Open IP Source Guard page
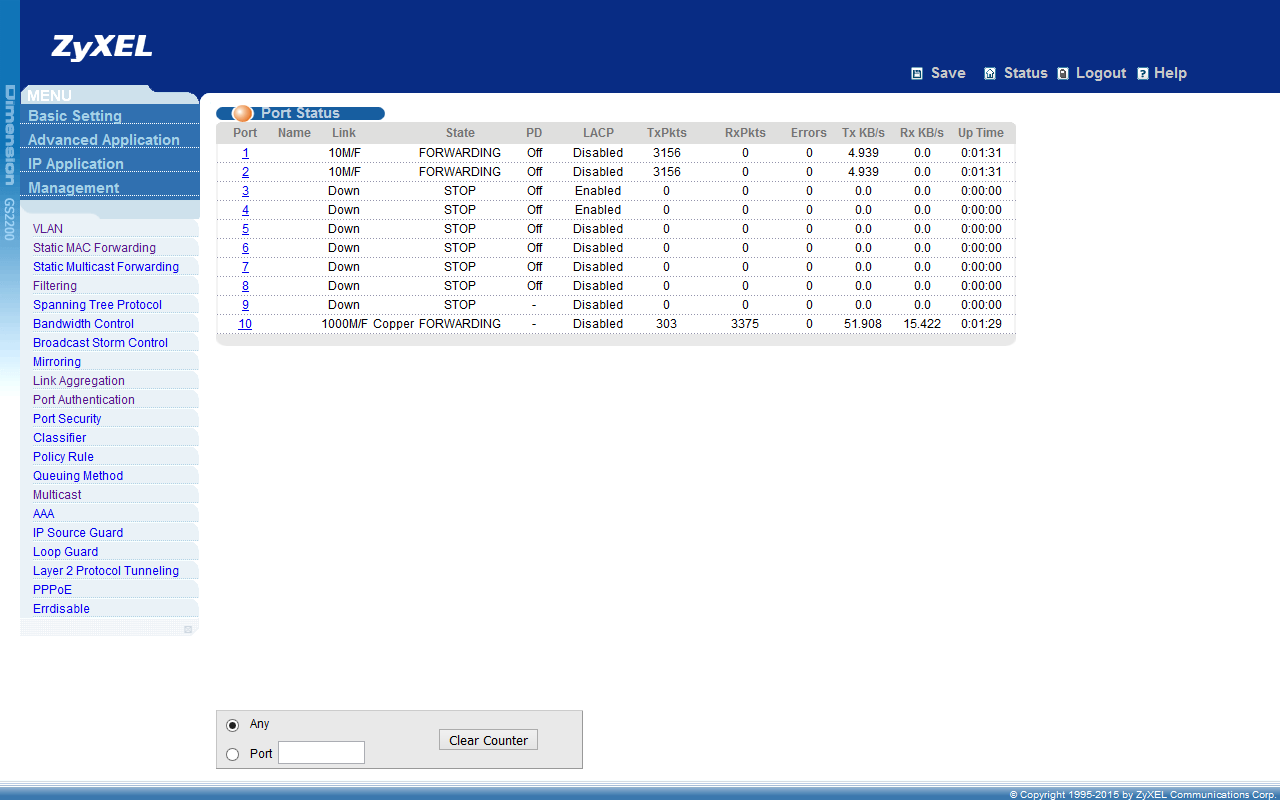This screenshot has width=1280, height=800. point(78,533)
